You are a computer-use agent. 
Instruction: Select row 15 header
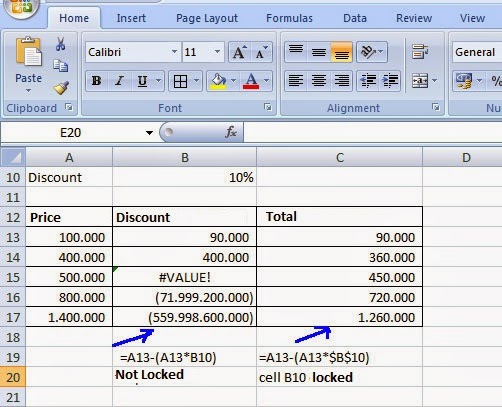click(13, 277)
